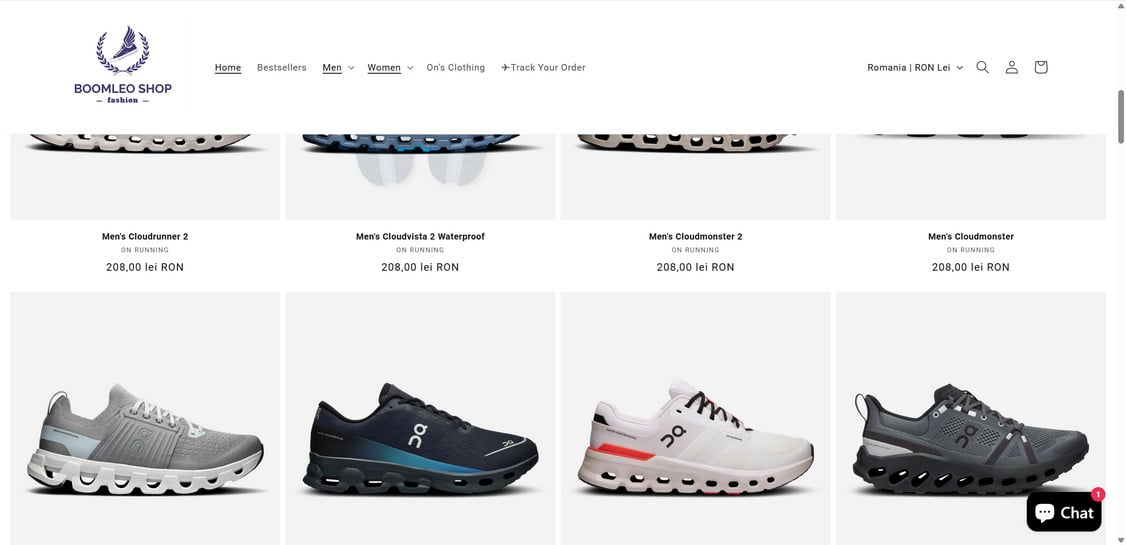Click the account login person icon
1126x545 pixels.
click(x=1011, y=67)
